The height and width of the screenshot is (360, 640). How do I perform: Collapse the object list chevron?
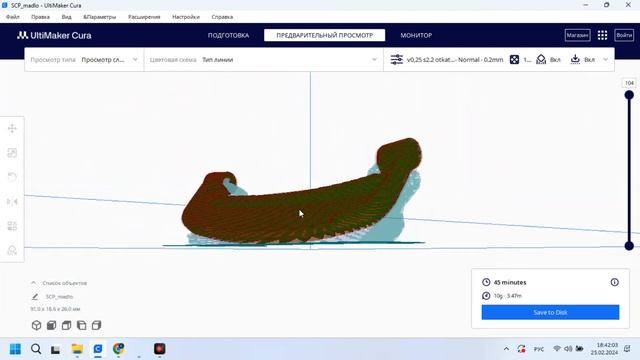(33, 282)
